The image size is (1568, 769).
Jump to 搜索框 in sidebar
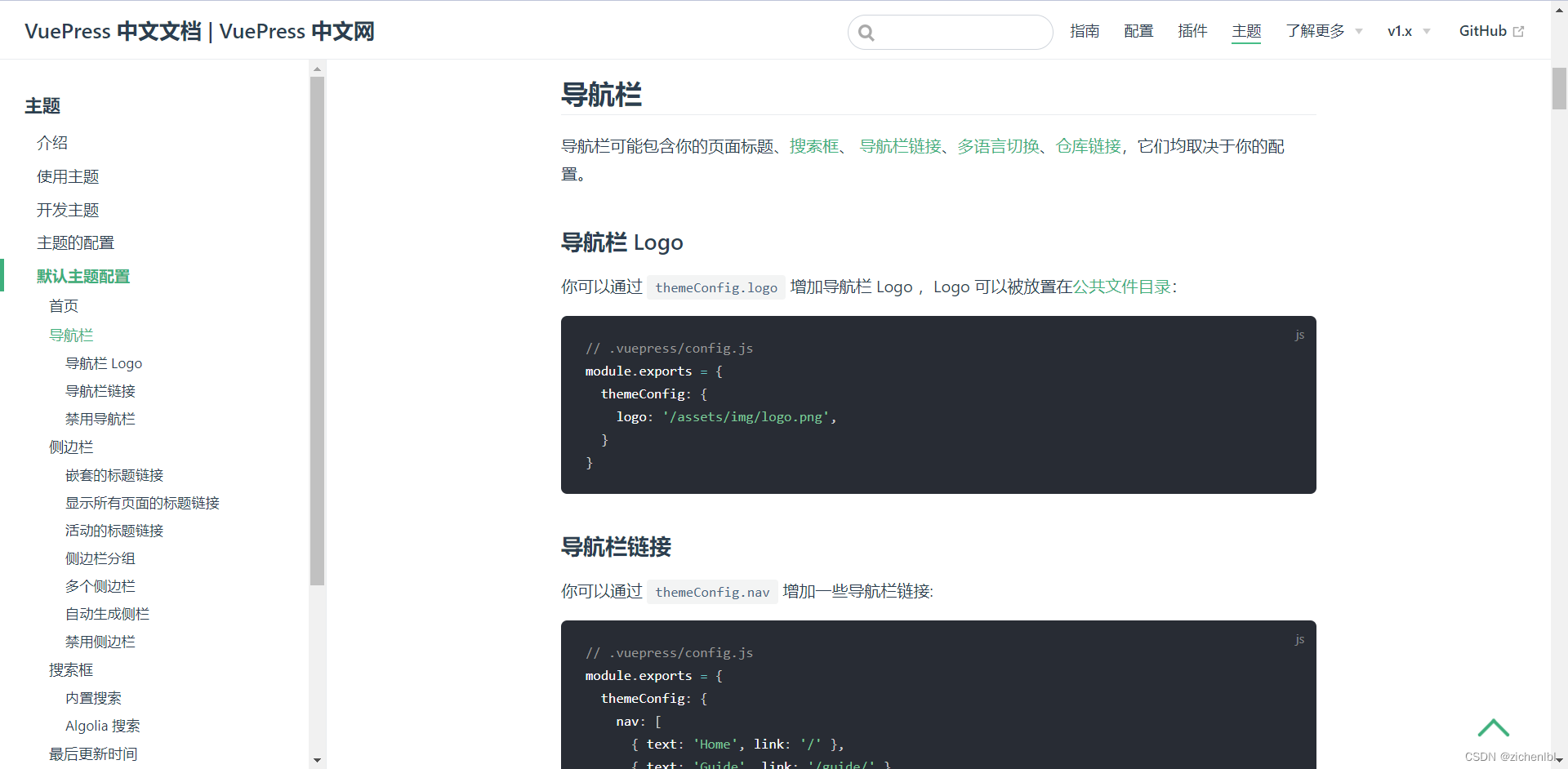pyautogui.click(x=71, y=670)
